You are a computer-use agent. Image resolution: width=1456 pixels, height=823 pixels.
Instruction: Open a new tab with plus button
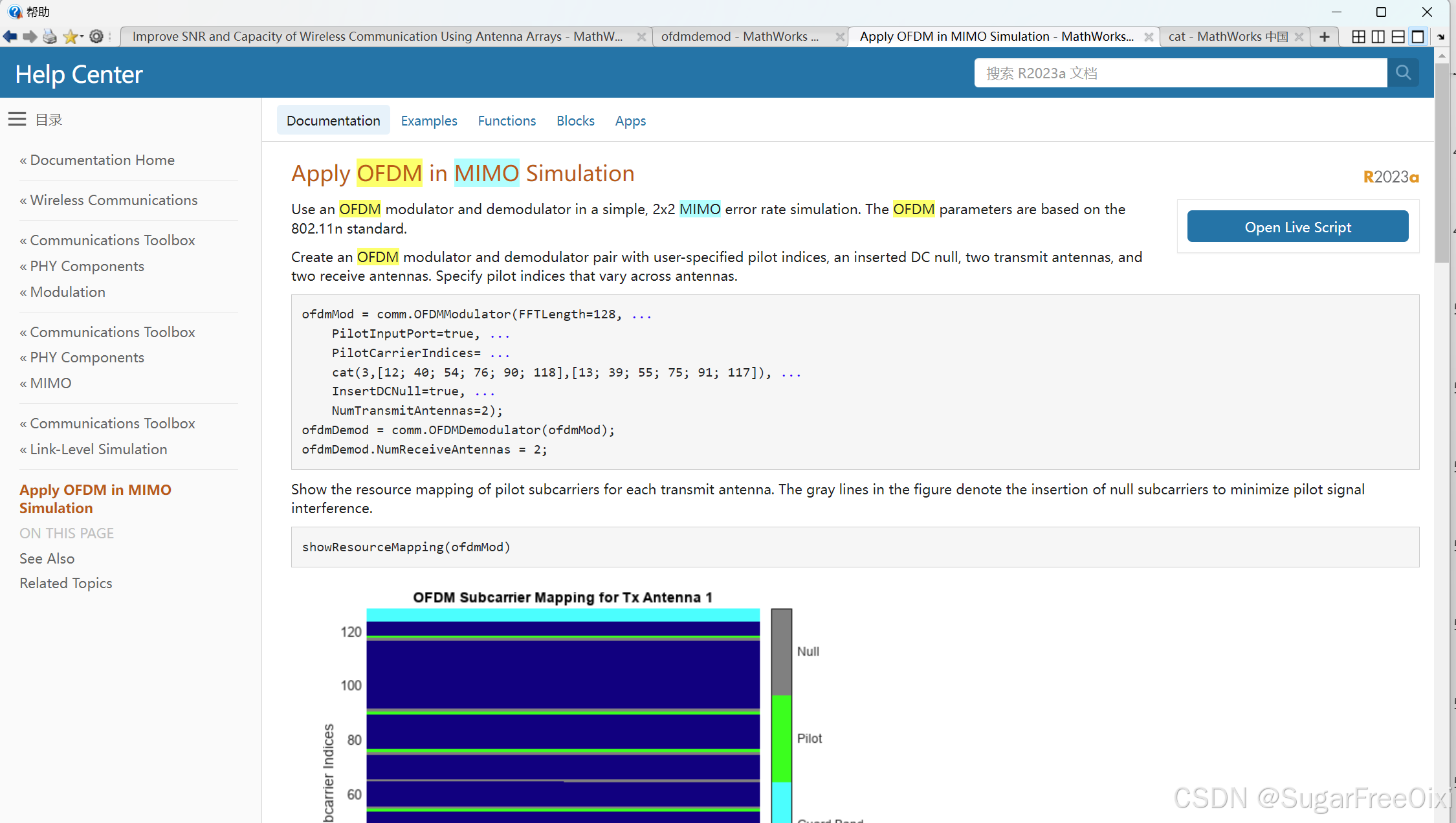1324,37
